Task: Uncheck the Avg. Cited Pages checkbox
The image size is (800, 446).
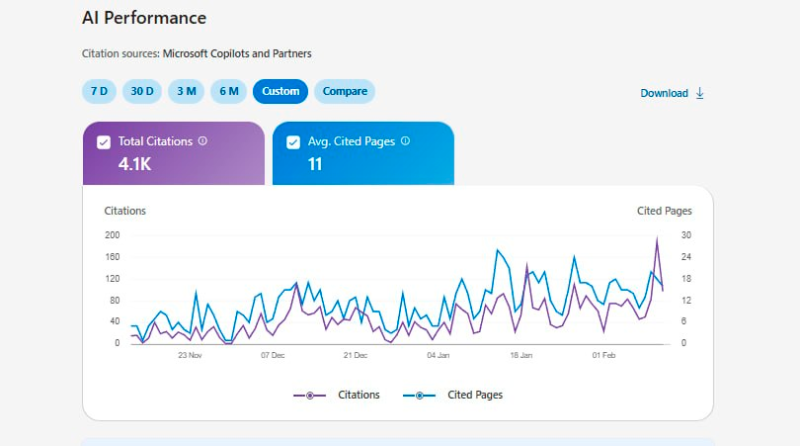Action: point(293,142)
